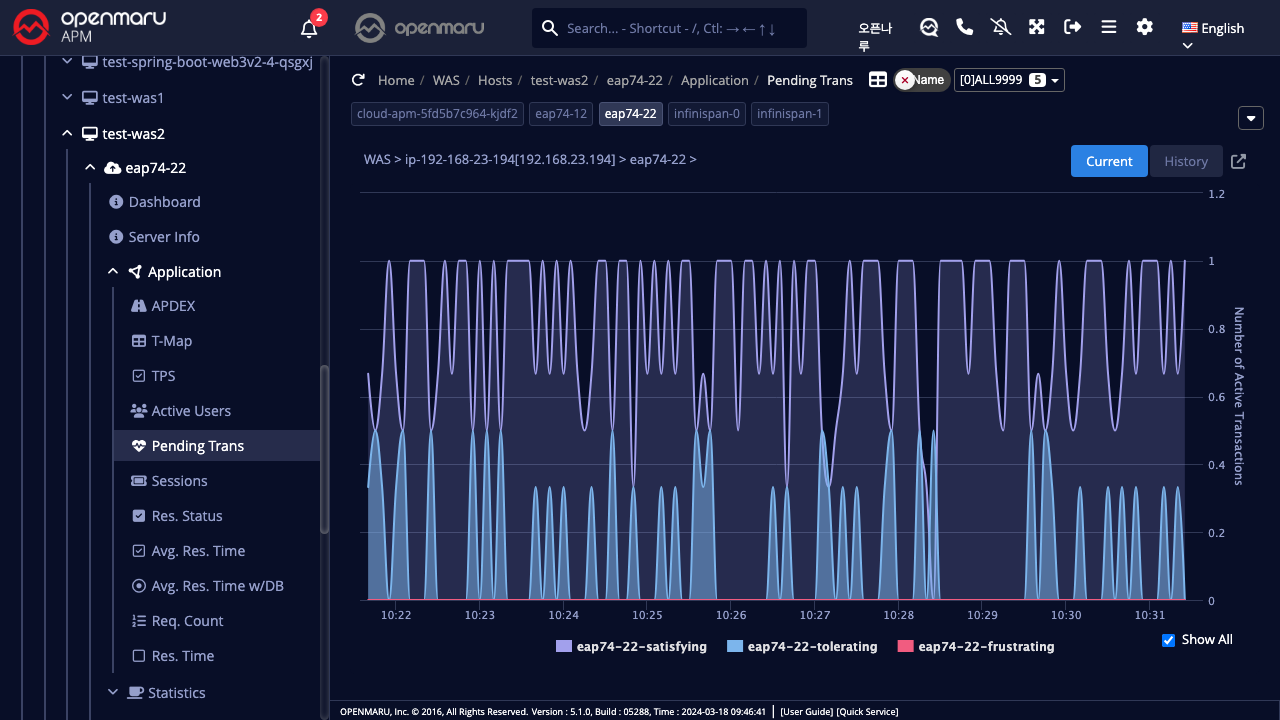Click the muted alarm bell icon

(1000, 27)
